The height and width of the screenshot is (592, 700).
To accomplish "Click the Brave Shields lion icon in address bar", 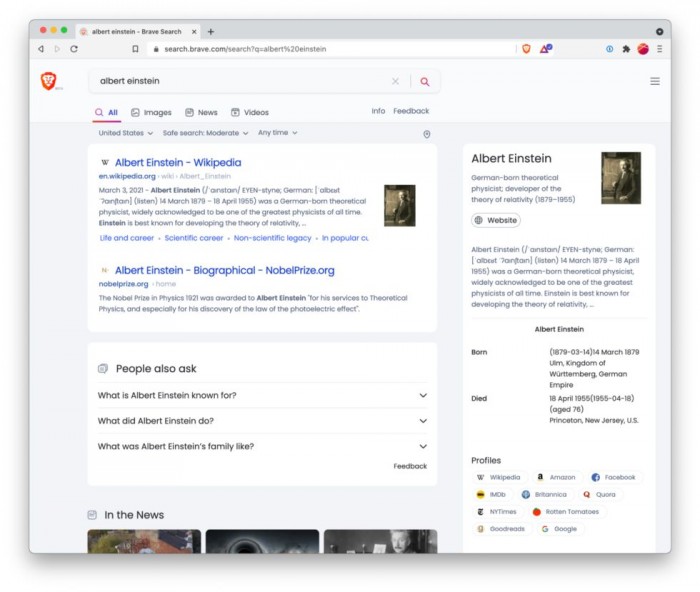I will point(526,48).
